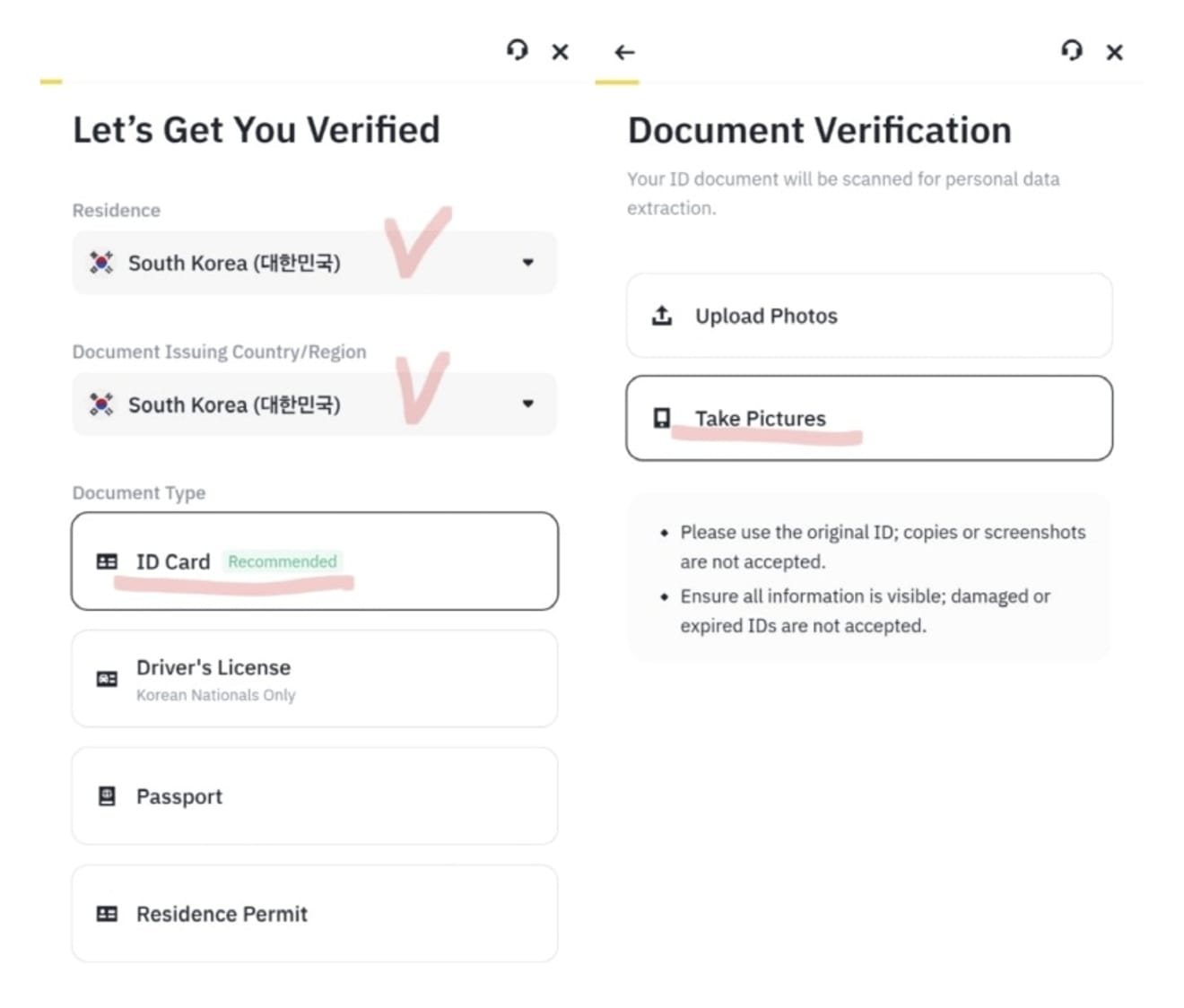The width and height of the screenshot is (1184, 1008).
Task: Click the Take Pictures button
Action: coord(869,418)
